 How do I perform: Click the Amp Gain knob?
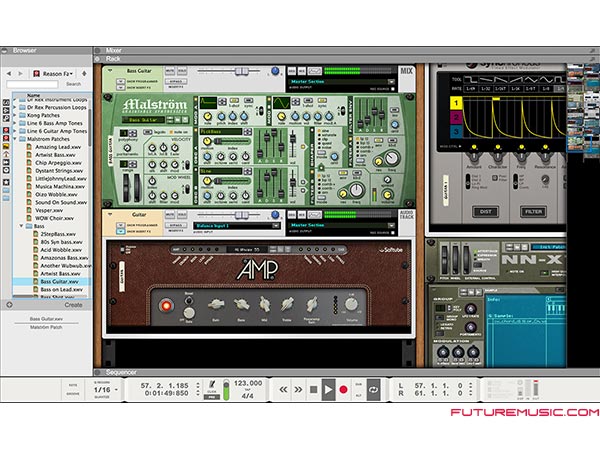(216, 305)
